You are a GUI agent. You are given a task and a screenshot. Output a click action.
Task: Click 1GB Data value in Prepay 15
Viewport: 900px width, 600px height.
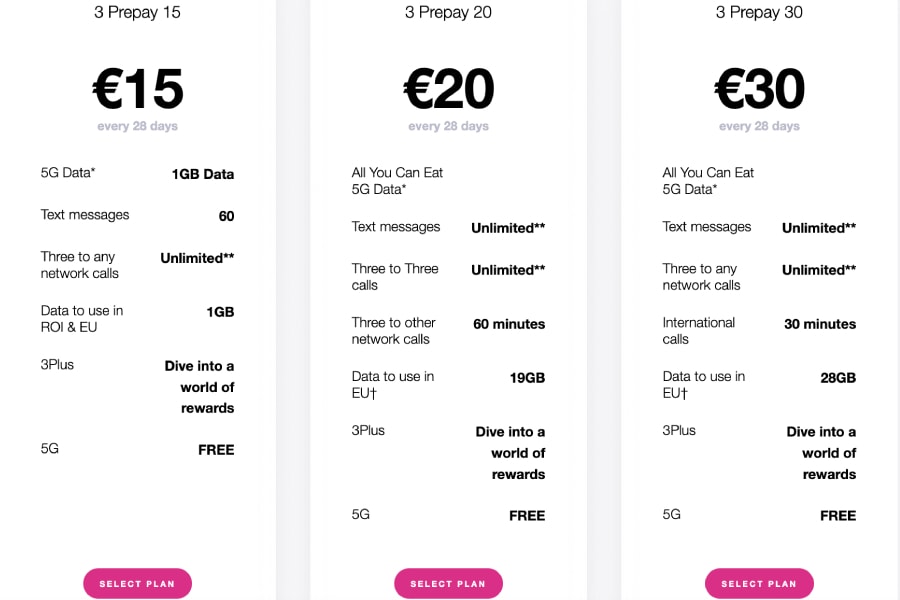(x=203, y=174)
